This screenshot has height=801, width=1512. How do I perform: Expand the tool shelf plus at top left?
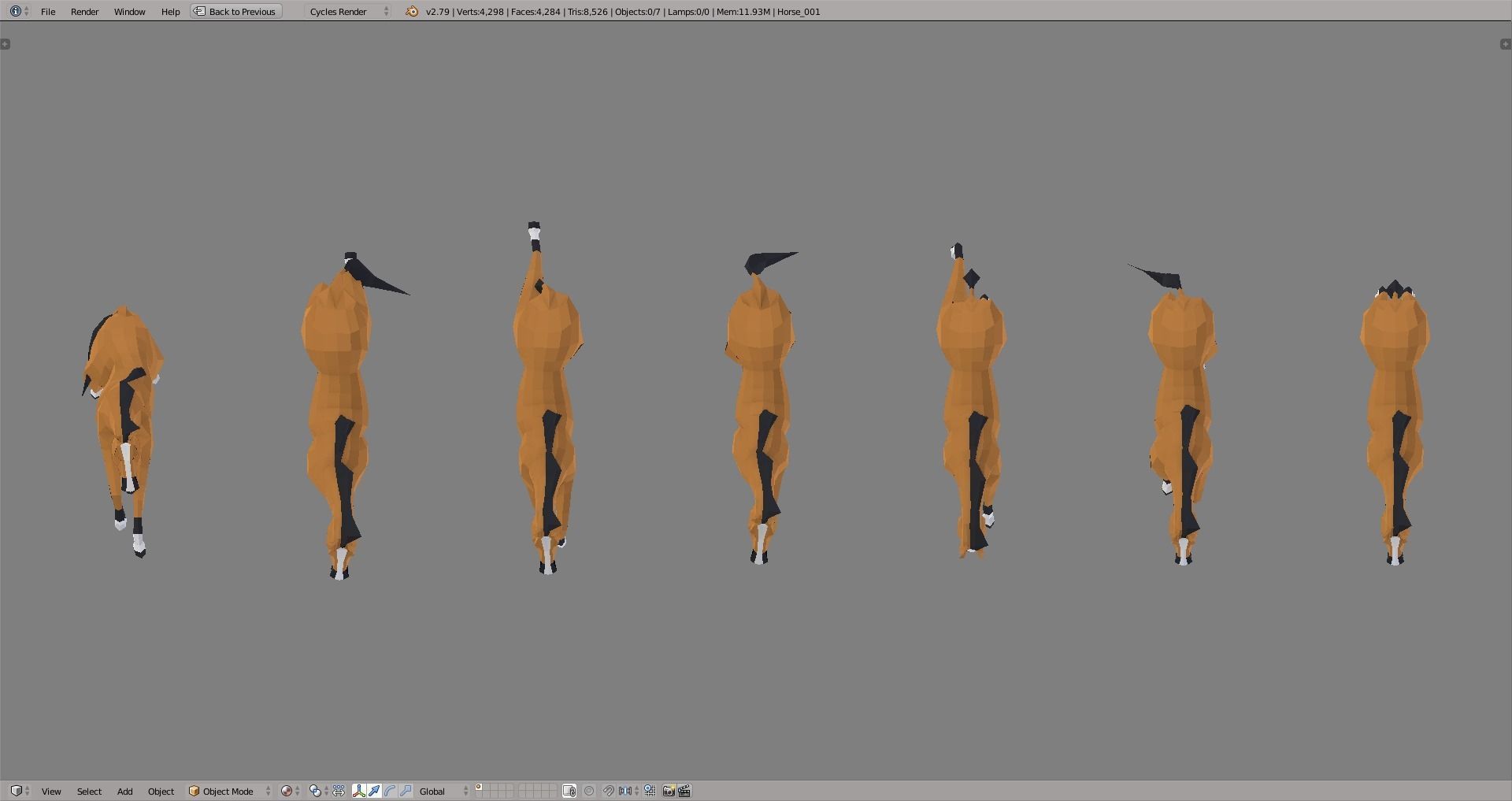6,44
